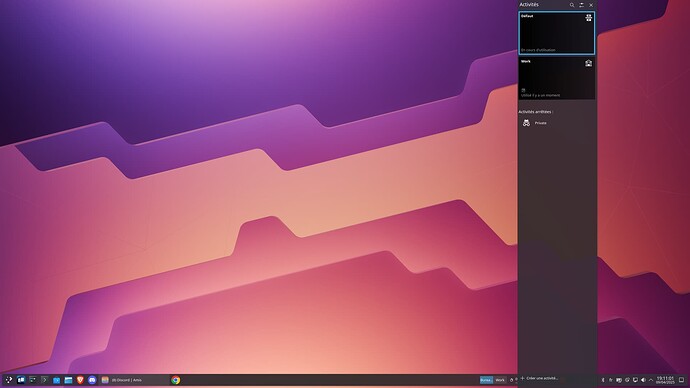This screenshot has height=388, width=690.
Task: Launch Brave browser from taskbar
Action: (x=80, y=380)
